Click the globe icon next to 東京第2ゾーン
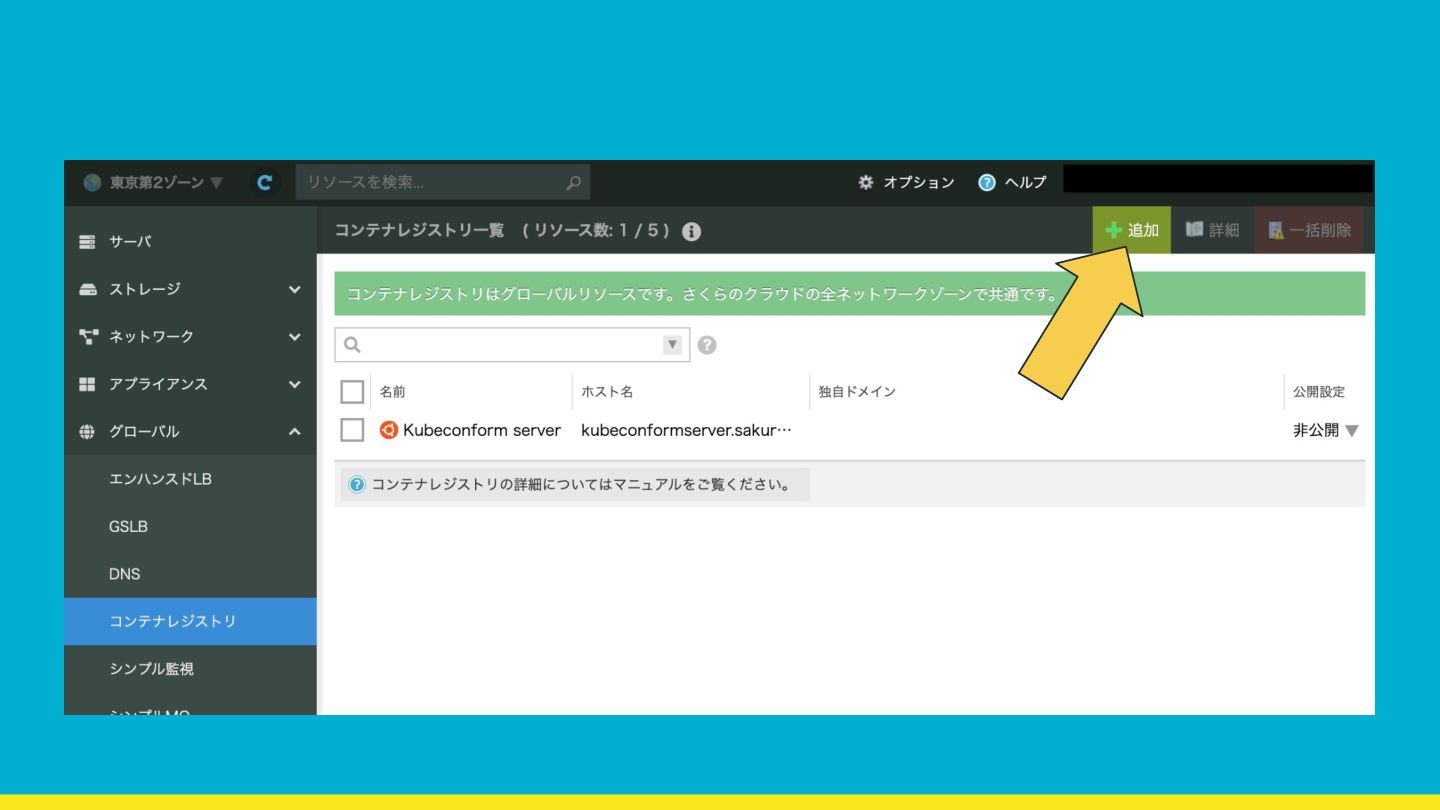Image resolution: width=1440 pixels, height=810 pixels. tap(92, 183)
